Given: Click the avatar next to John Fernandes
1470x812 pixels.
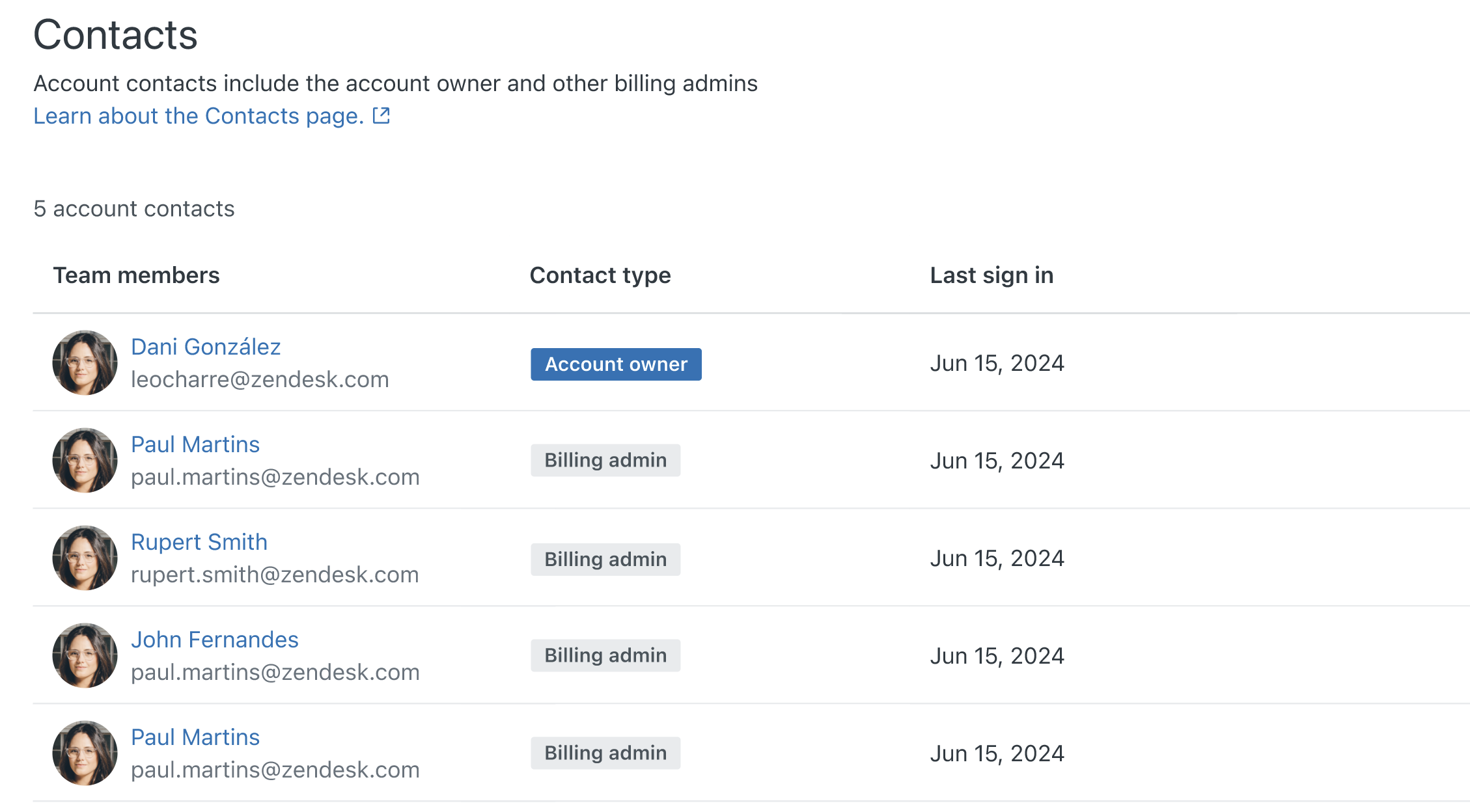Looking at the screenshot, I should tap(85, 655).
